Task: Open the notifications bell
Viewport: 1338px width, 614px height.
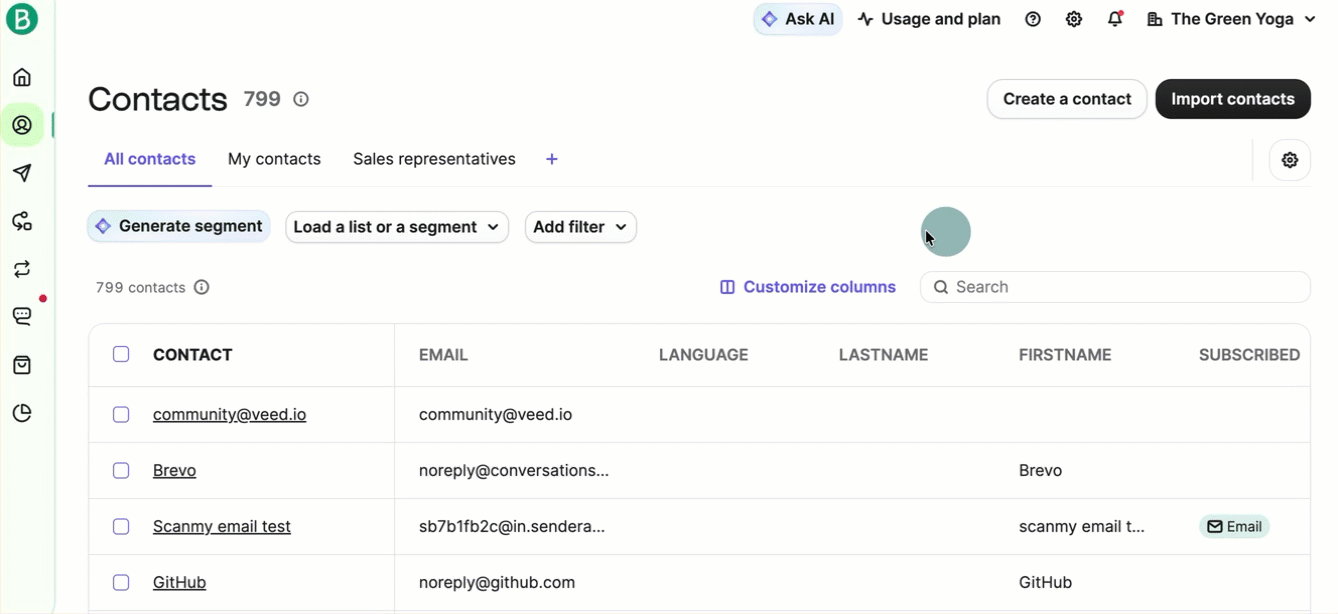Action: [1115, 19]
